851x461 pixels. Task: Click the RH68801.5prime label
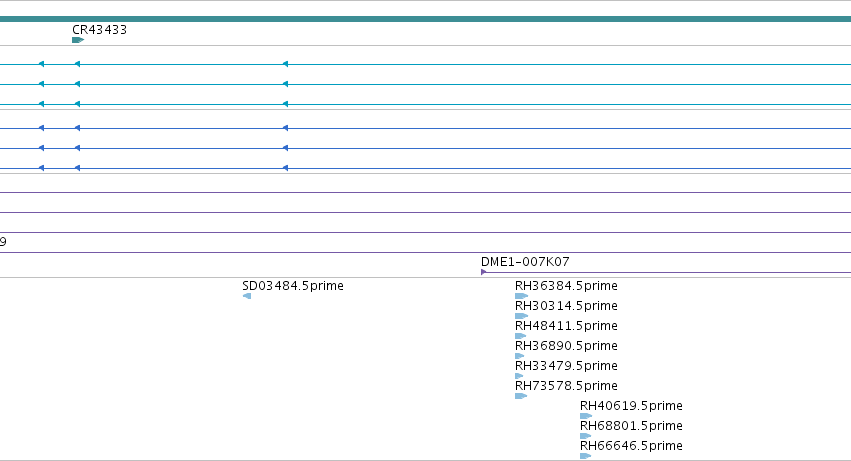click(631, 426)
